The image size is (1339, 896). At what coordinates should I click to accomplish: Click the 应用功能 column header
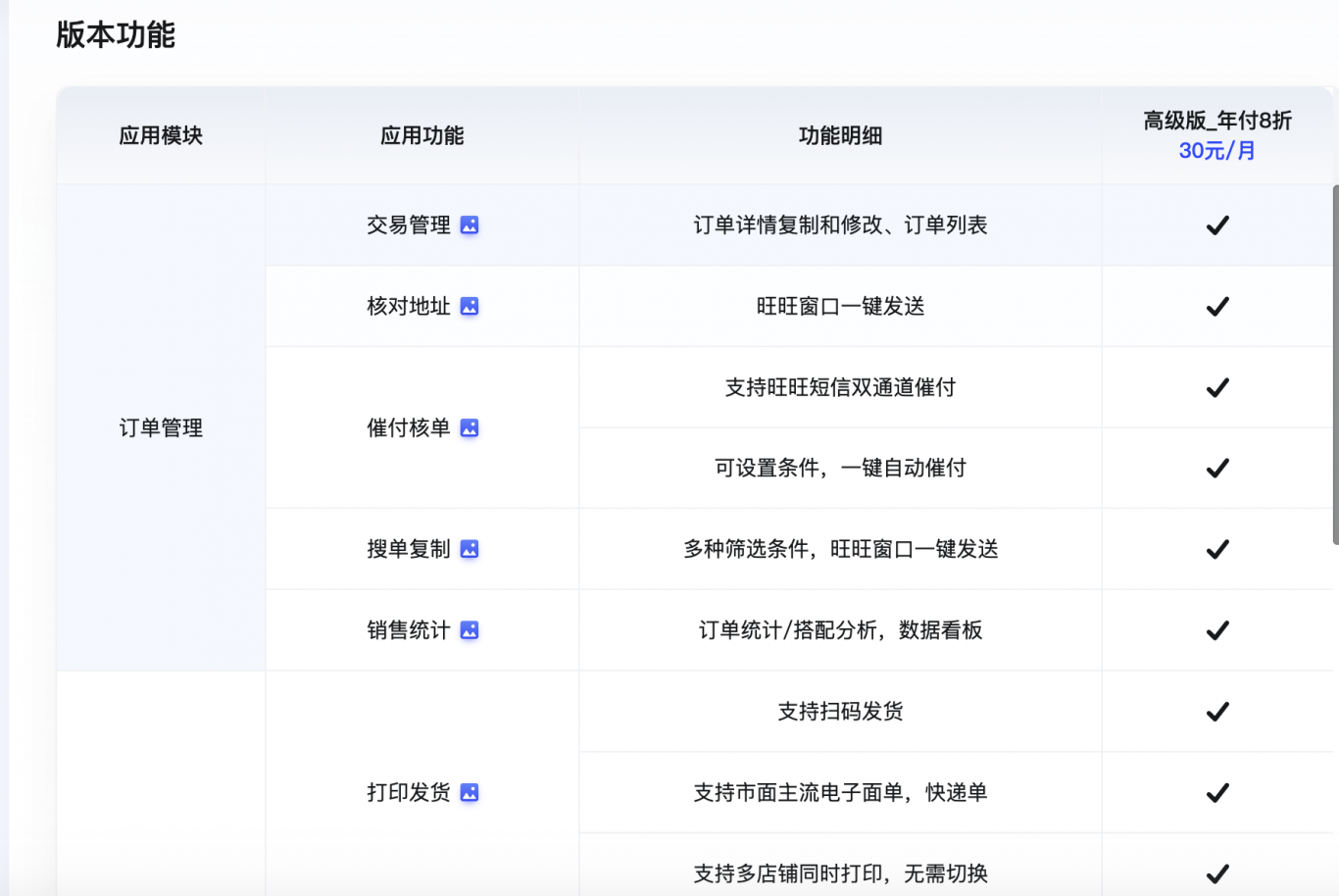422,135
